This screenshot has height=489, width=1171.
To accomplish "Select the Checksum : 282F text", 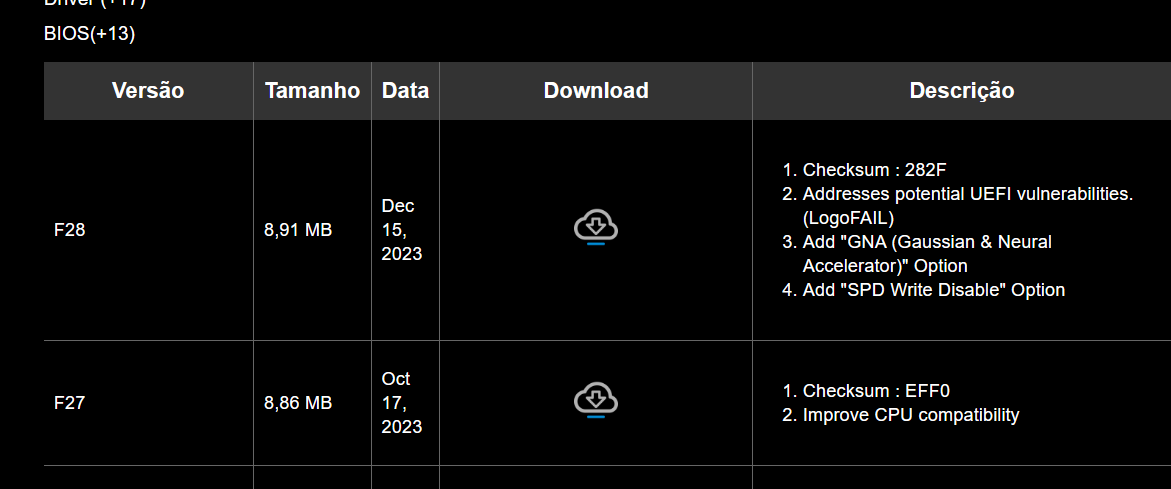I will pos(875,169).
